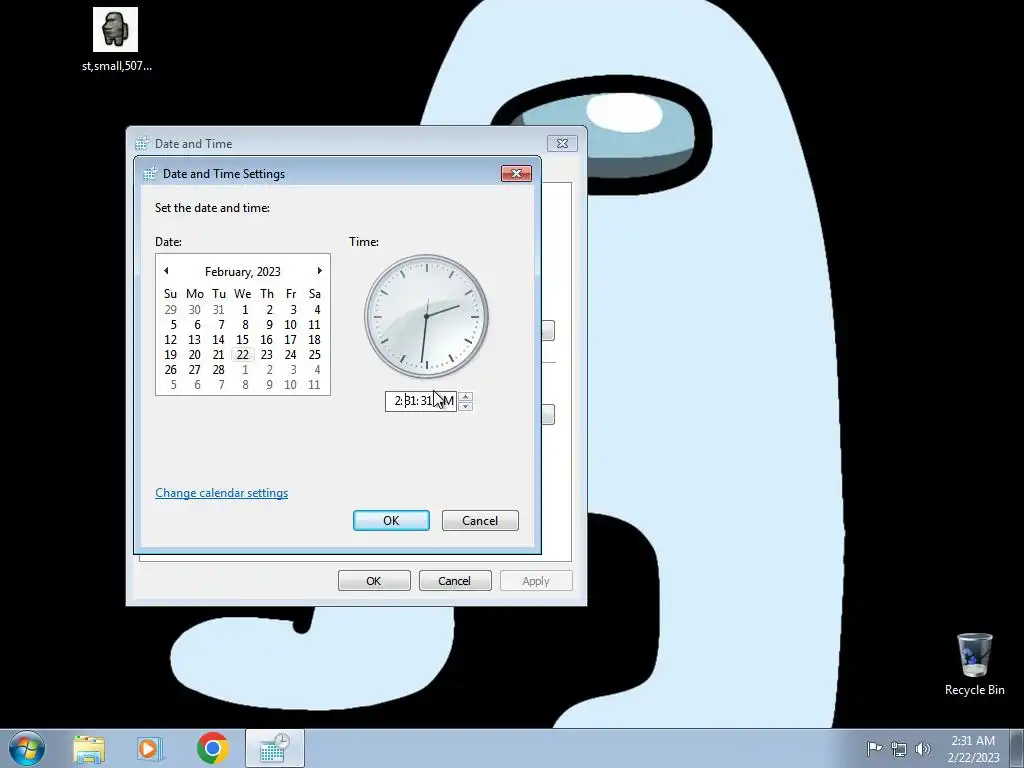Select February 16 in the calendar

click(266, 340)
